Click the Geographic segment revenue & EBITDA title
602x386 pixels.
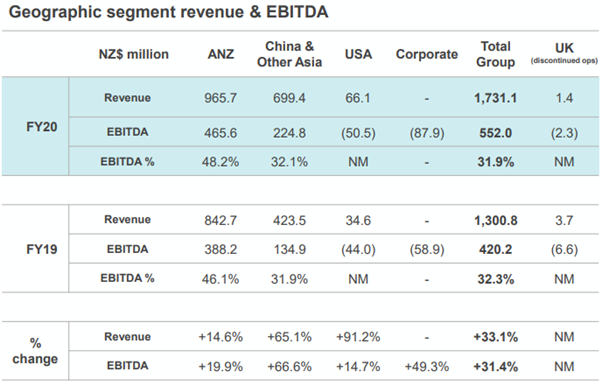tap(168, 12)
